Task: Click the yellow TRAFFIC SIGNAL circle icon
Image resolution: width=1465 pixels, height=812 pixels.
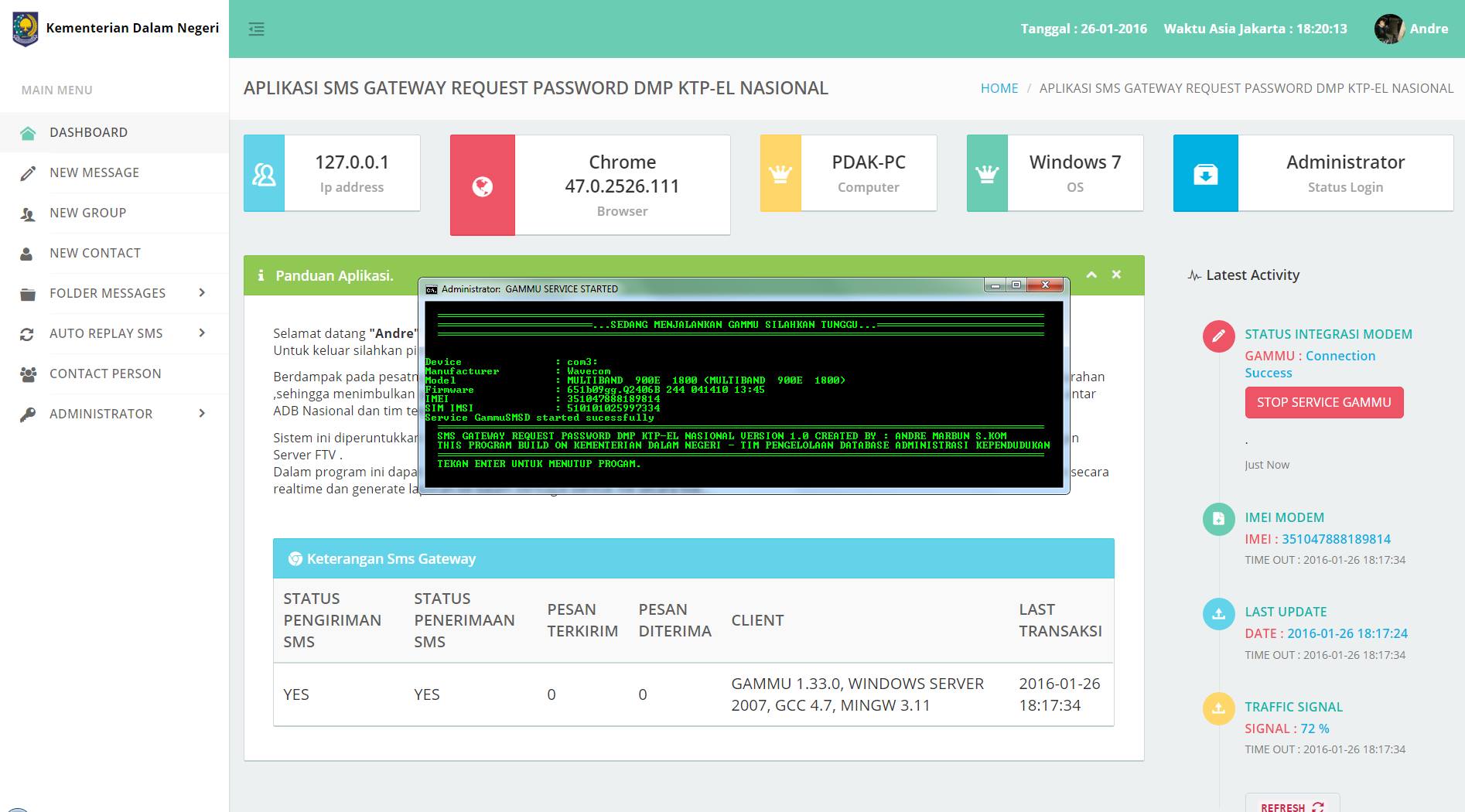Action: [x=1218, y=708]
